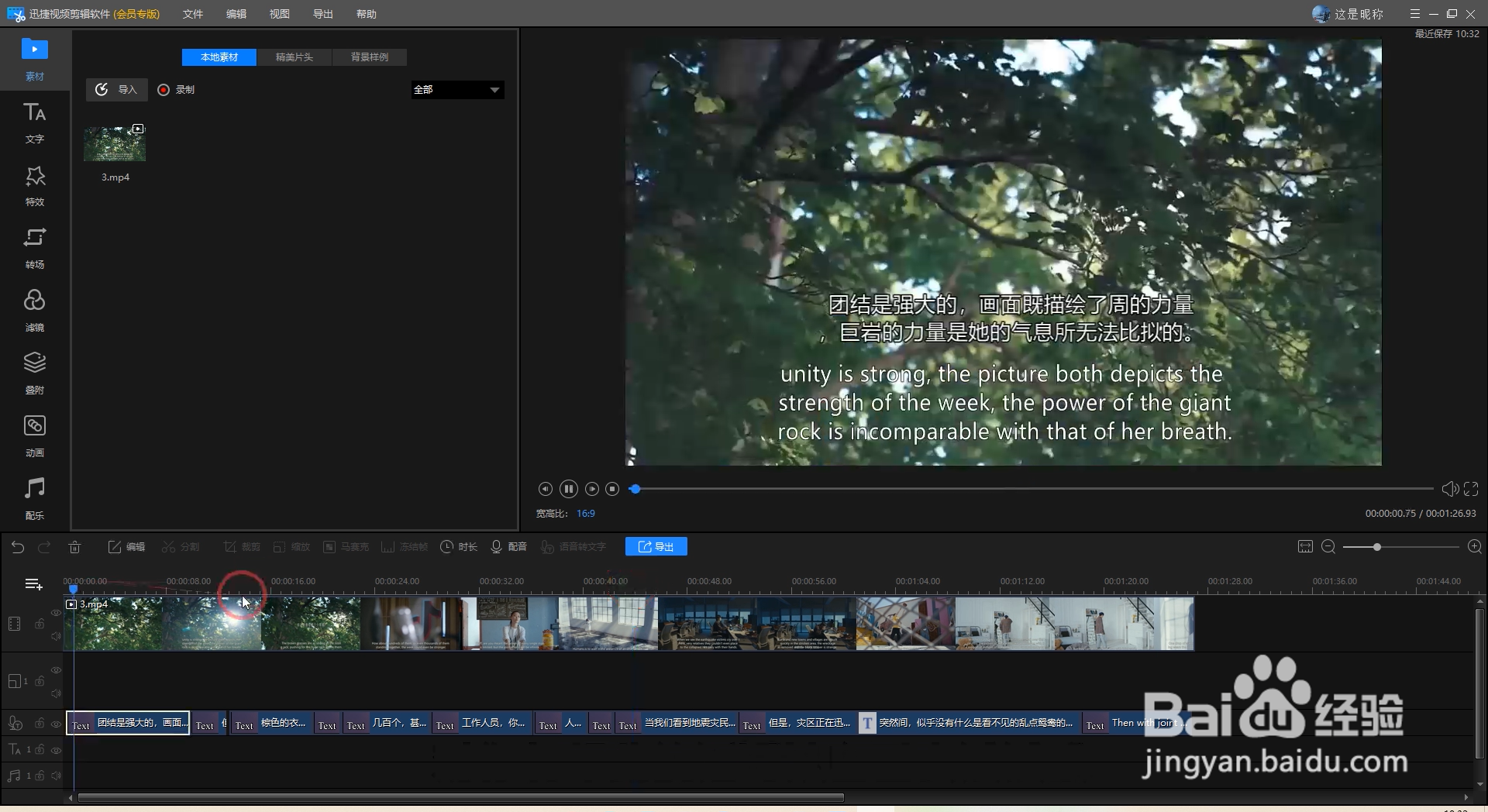
Task: Click the 配音 voice-over microphone tool
Action: tap(508, 547)
